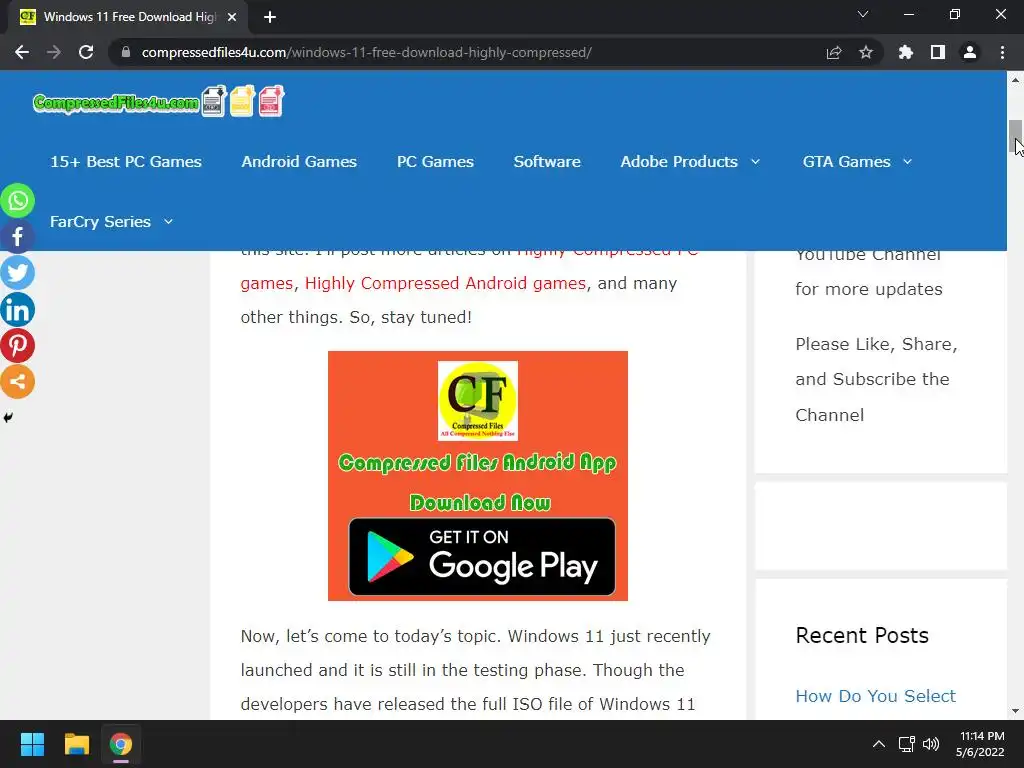1024x768 pixels.
Task: Click the scrollbar down arrow
Action: (x=1015, y=711)
